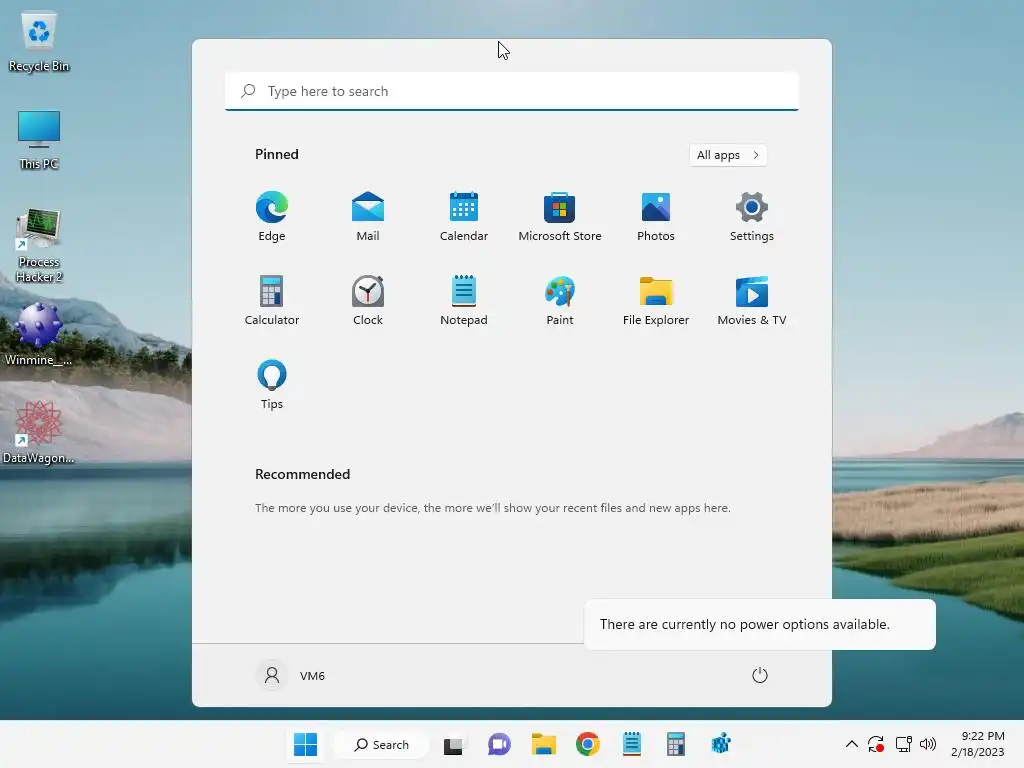This screenshot has width=1024, height=768.
Task: Open the Edge browser pinned app
Action: pos(272,216)
